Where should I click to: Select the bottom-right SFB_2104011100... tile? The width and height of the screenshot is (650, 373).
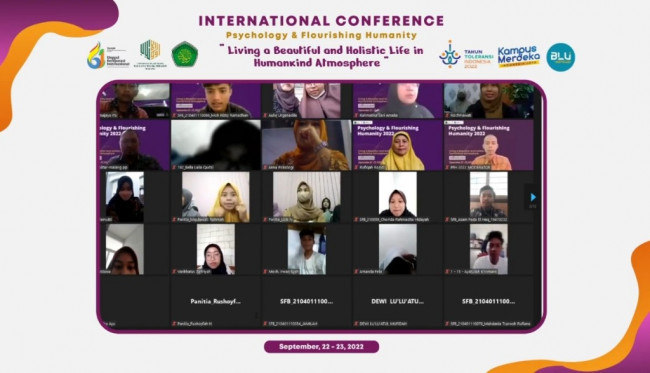[x=489, y=302]
